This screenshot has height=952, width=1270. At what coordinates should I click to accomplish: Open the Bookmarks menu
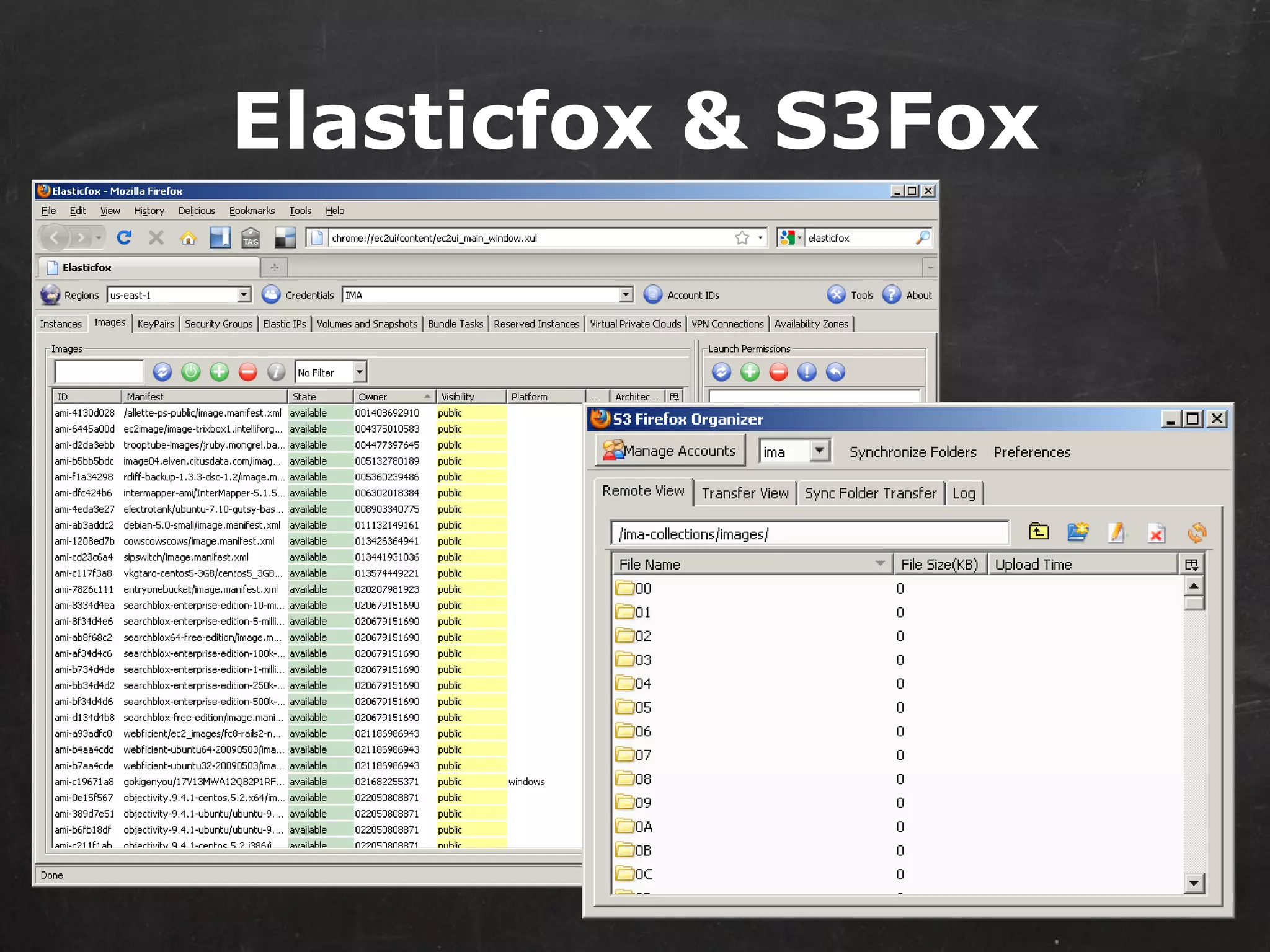point(252,211)
